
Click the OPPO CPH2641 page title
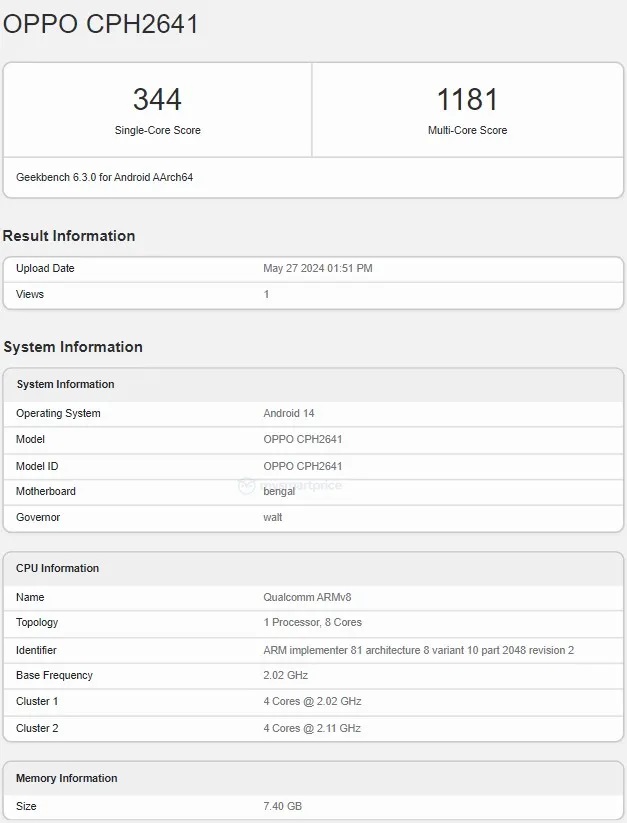pos(100,24)
